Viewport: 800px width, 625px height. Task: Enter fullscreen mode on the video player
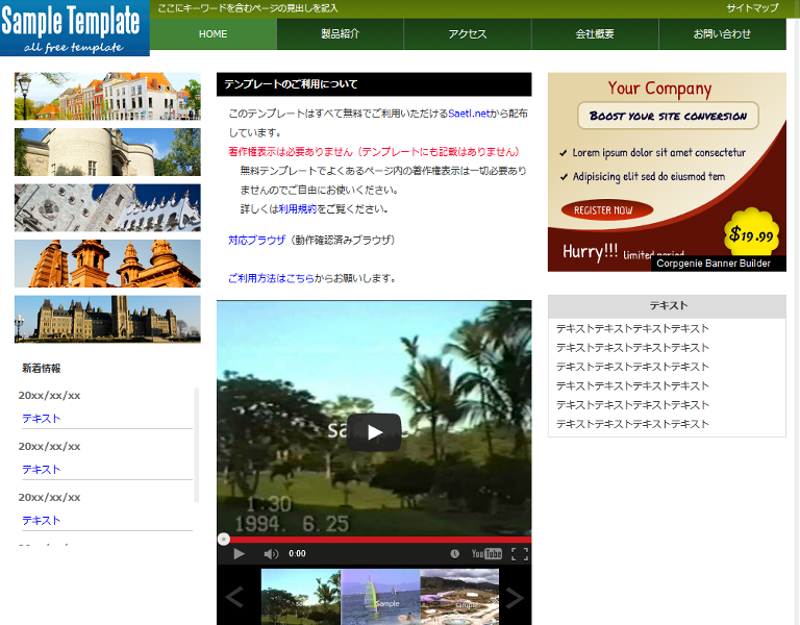point(519,554)
